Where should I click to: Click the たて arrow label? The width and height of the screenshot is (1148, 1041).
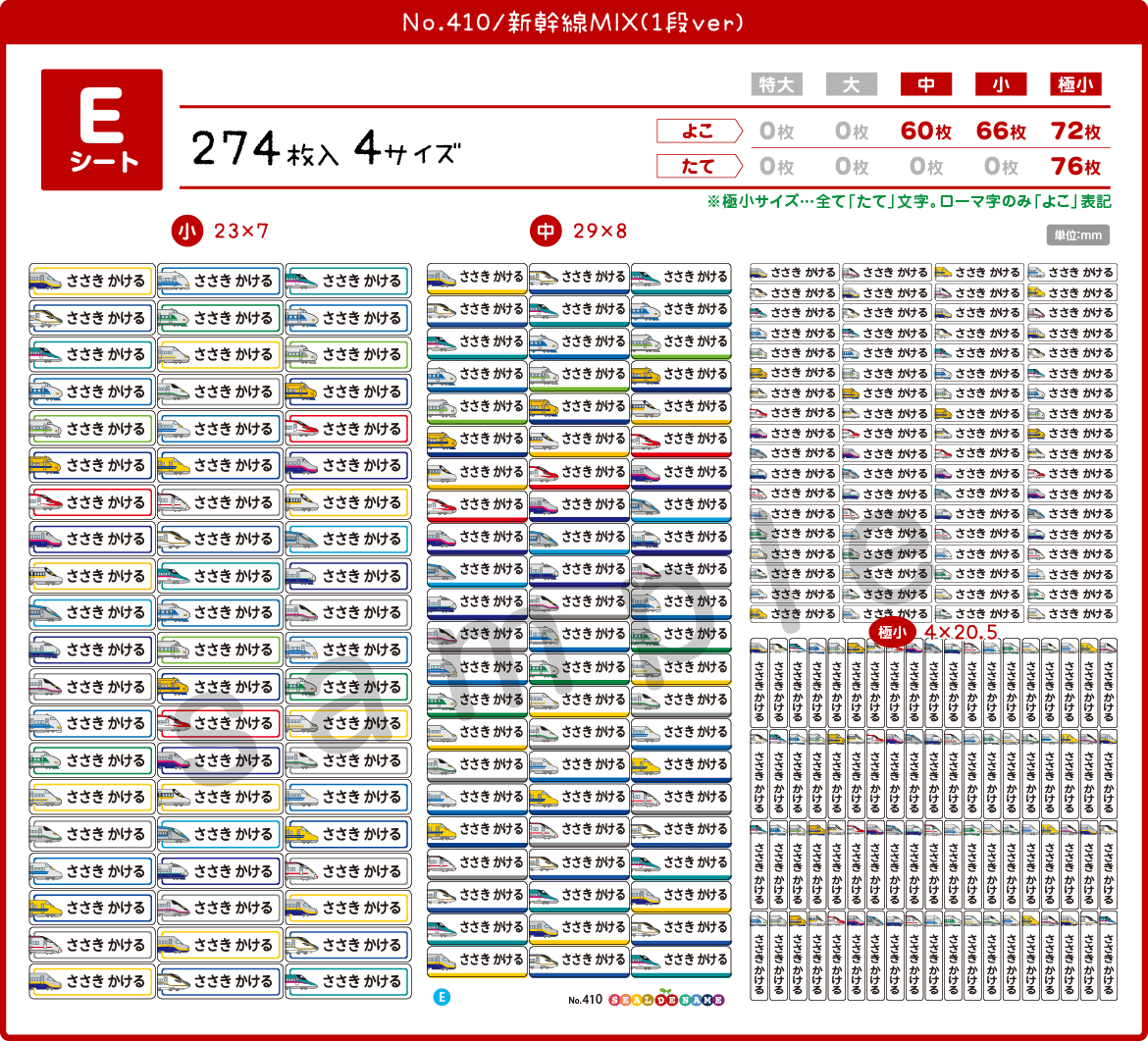(x=700, y=166)
